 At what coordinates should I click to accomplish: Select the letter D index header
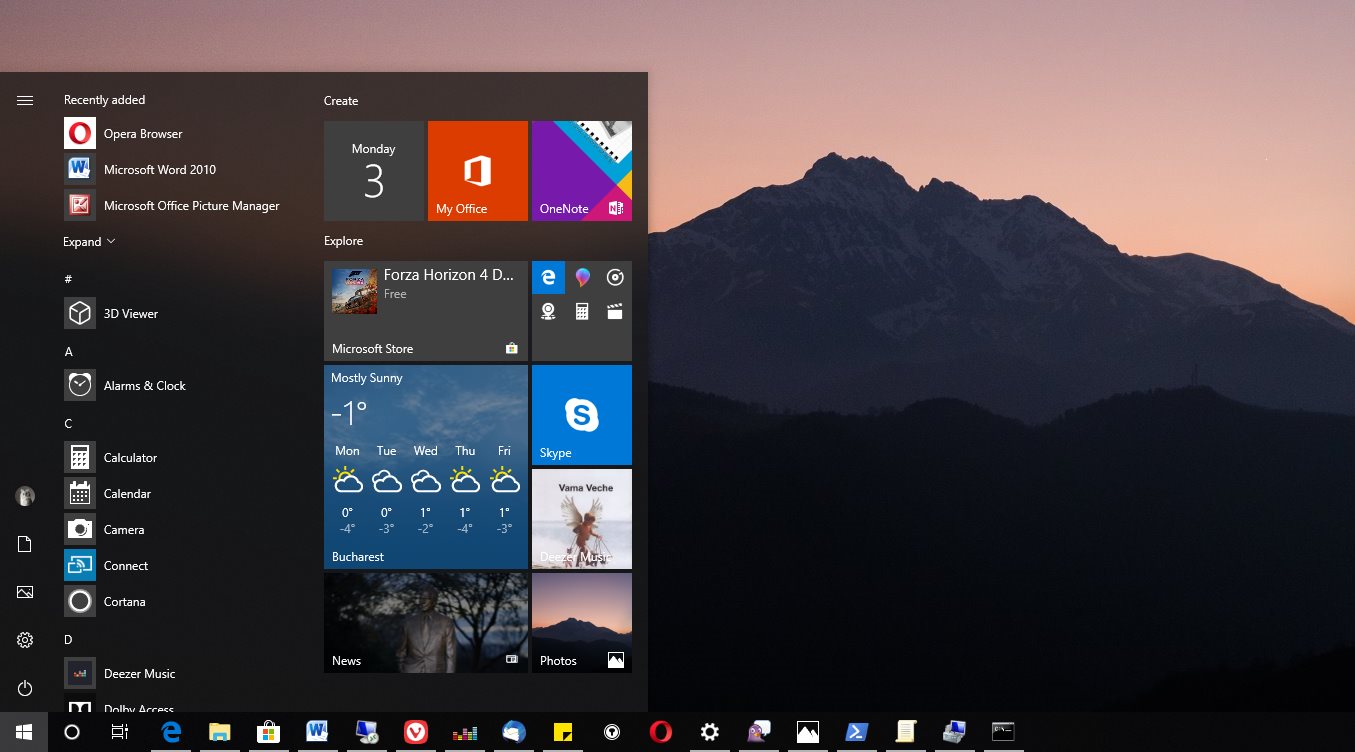(69, 640)
